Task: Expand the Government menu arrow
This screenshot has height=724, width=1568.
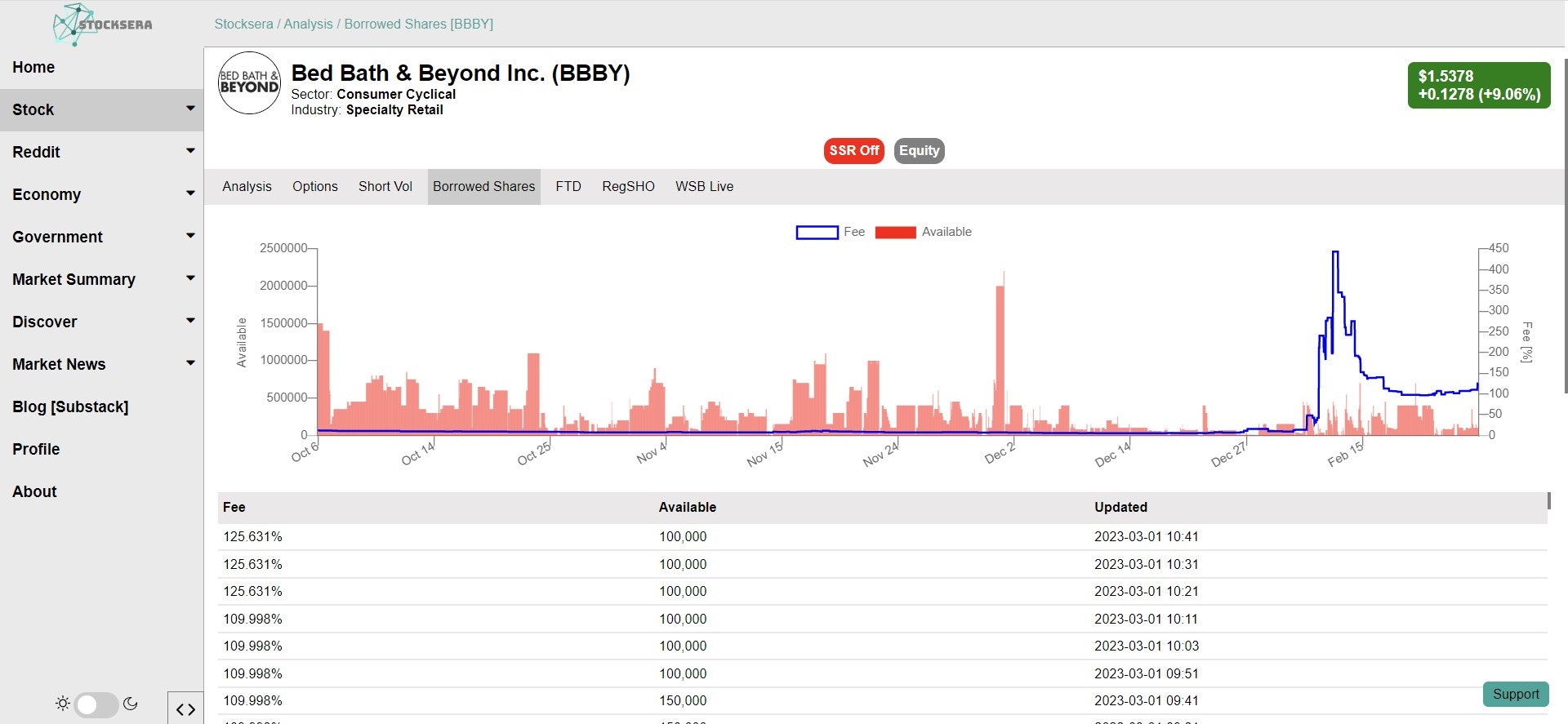Action: tap(190, 236)
